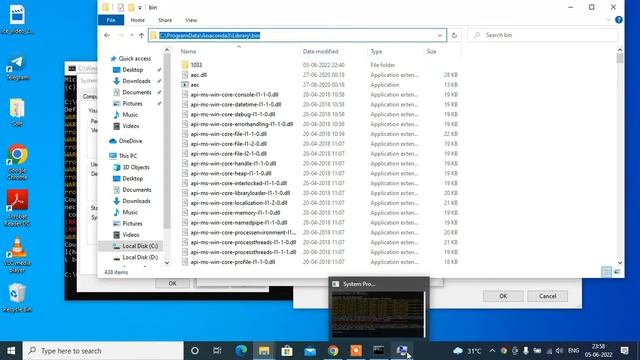This screenshot has width=640, height=360.
Task: Launch Microsoft Edge from taskbar
Action: 241,351
